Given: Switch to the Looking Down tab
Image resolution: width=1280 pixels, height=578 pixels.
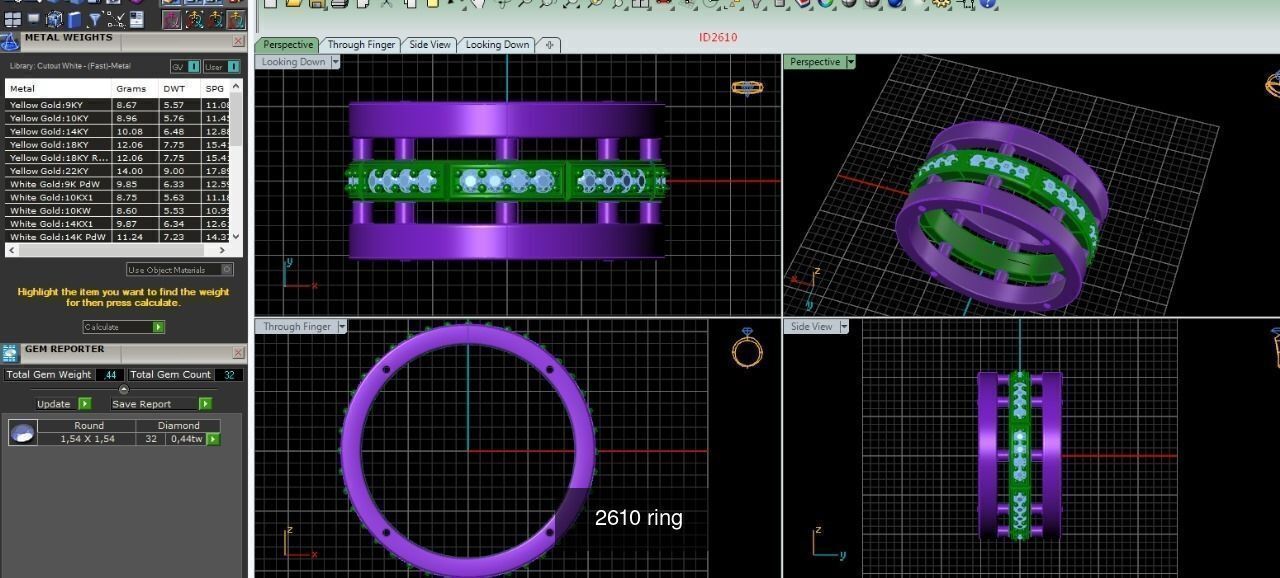Looking at the screenshot, I should pos(497,44).
